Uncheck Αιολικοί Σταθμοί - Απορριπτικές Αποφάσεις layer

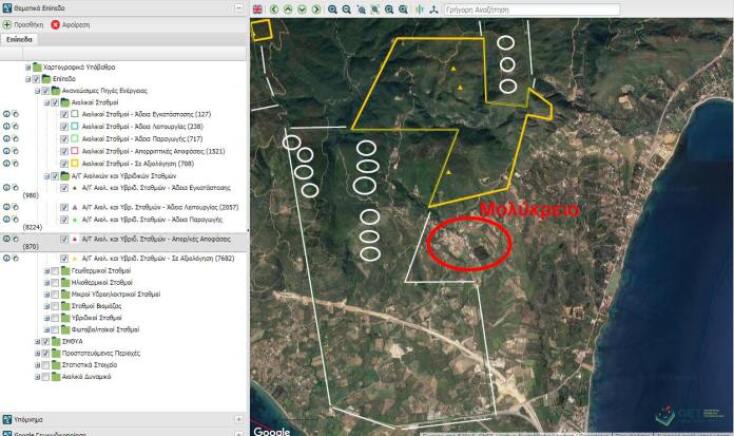[64, 150]
